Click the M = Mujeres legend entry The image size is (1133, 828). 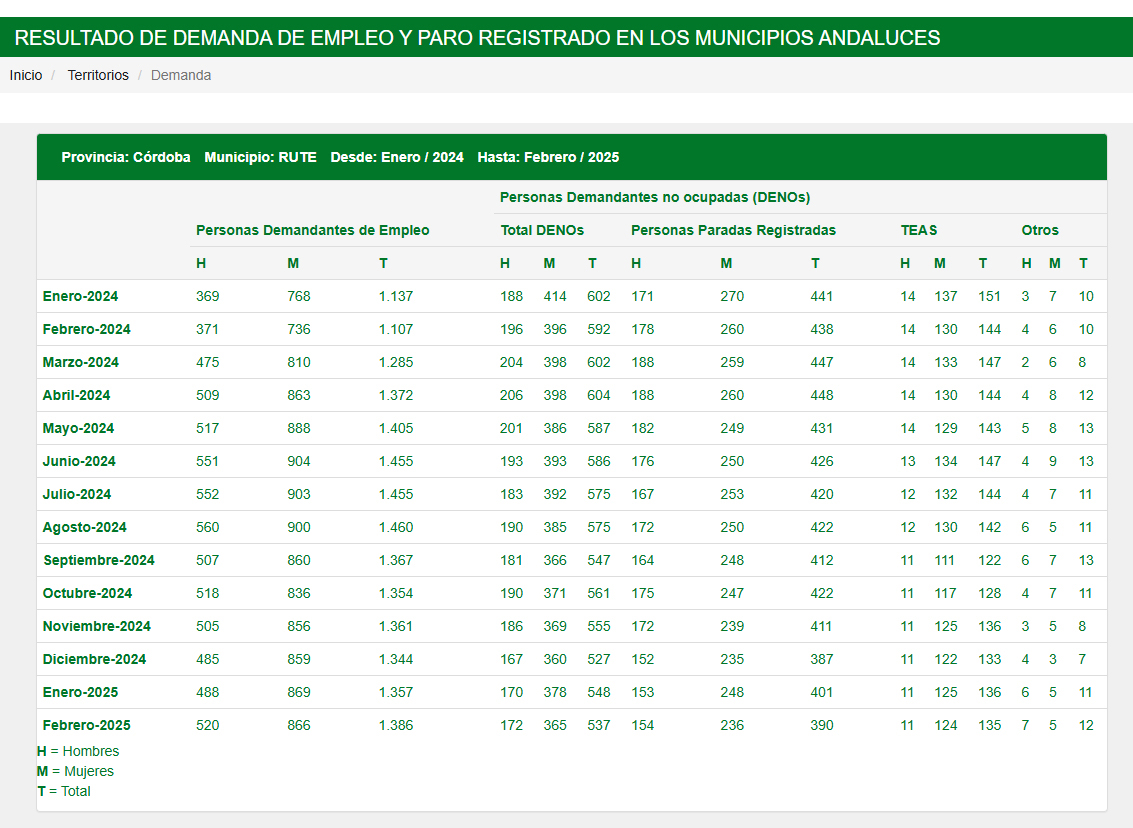point(75,771)
